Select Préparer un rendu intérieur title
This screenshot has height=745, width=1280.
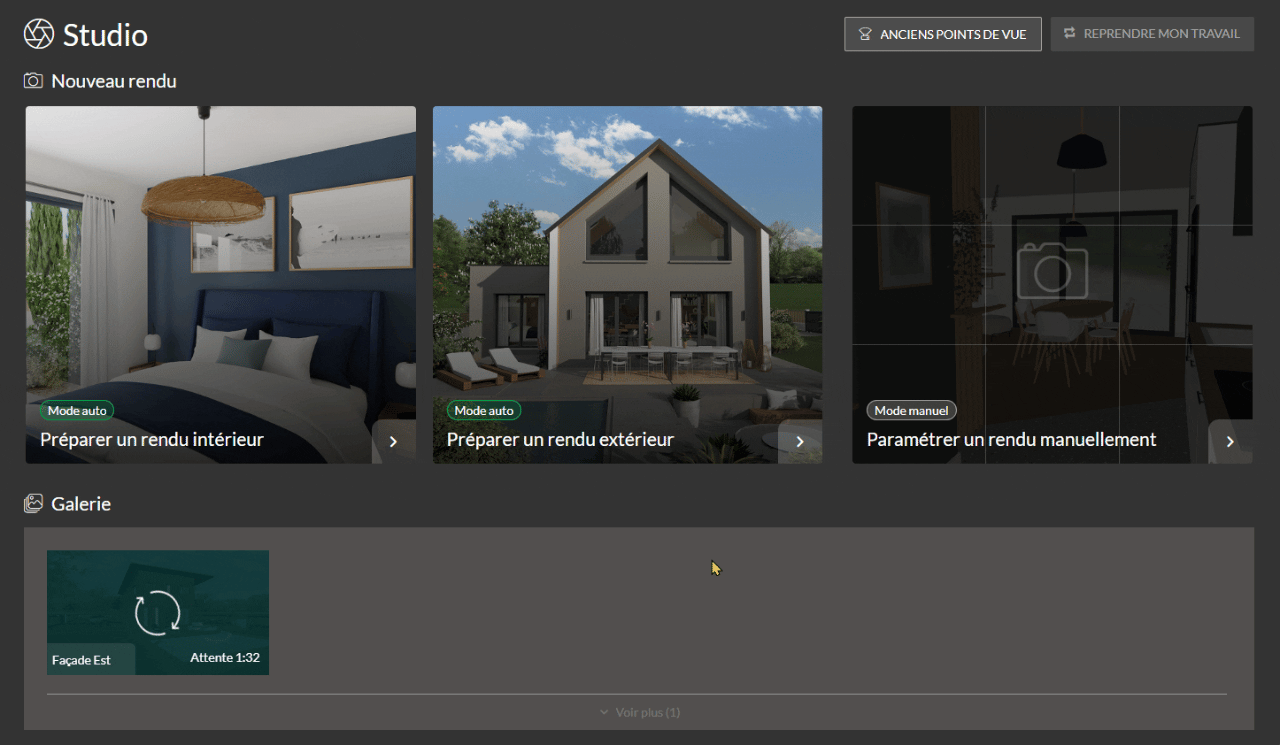pos(152,440)
